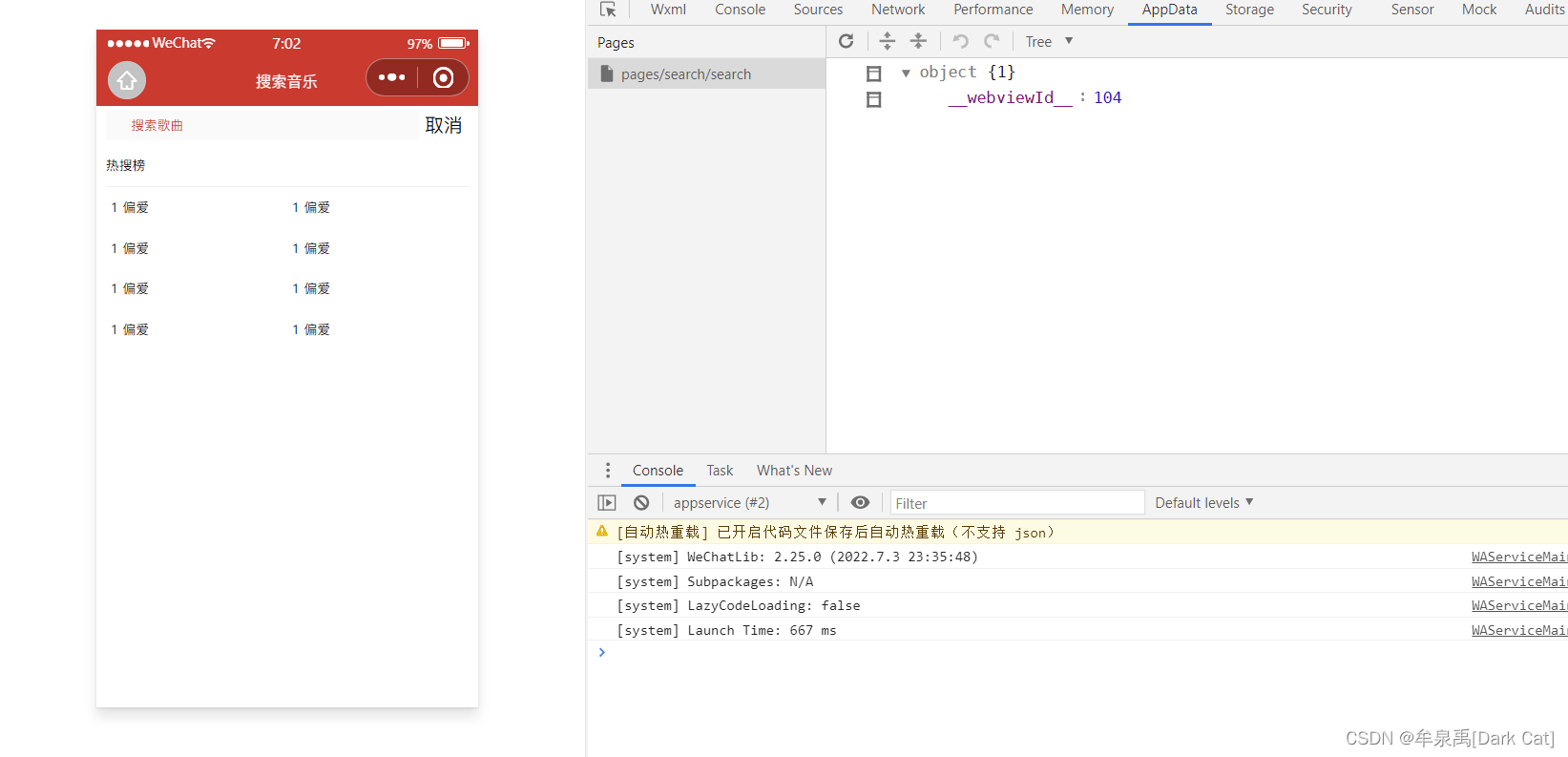Click the capsule close circle icon
This screenshot has width=1568, height=757.
coord(443,77)
